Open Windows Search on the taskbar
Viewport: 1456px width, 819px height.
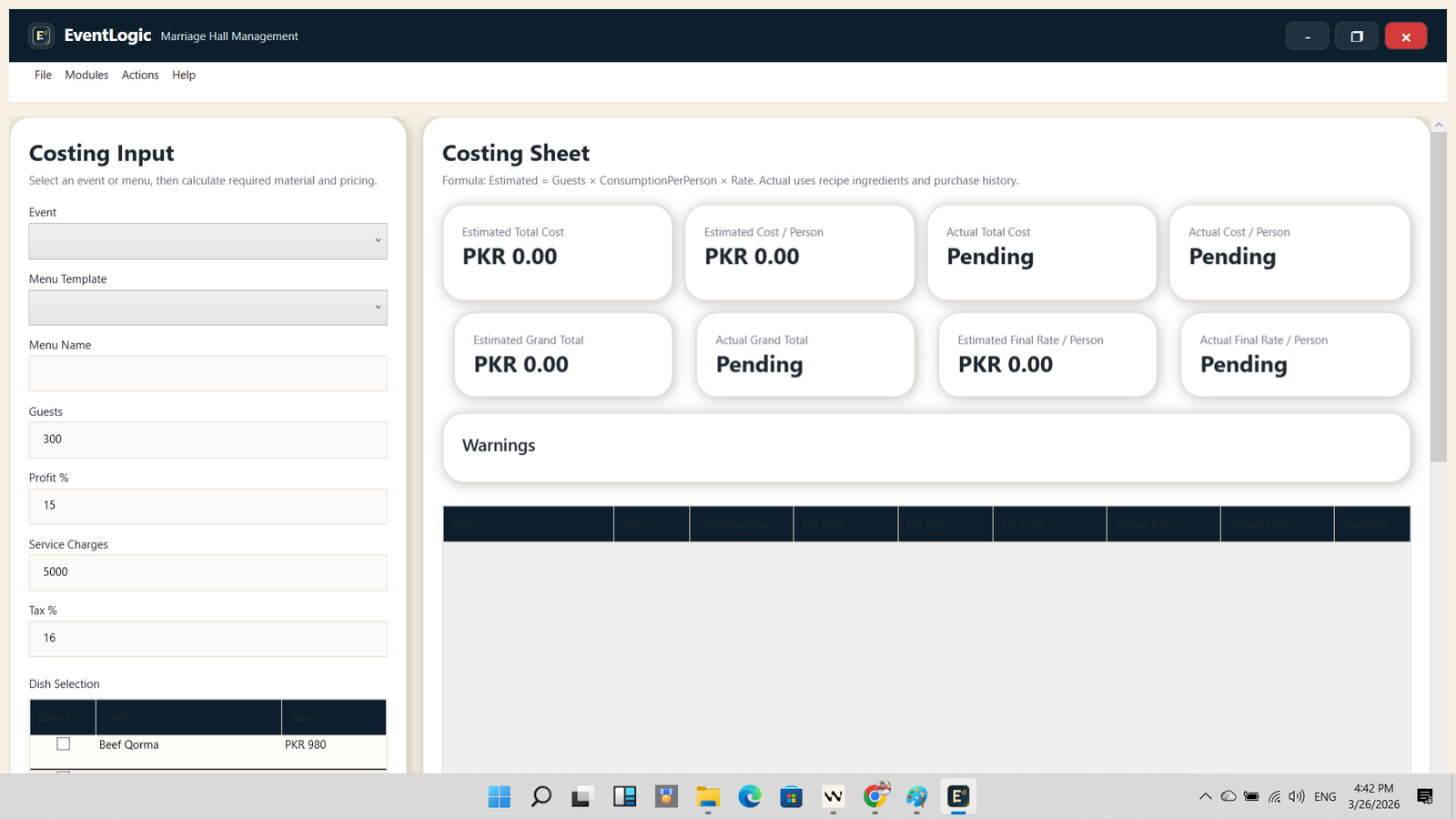click(x=541, y=796)
